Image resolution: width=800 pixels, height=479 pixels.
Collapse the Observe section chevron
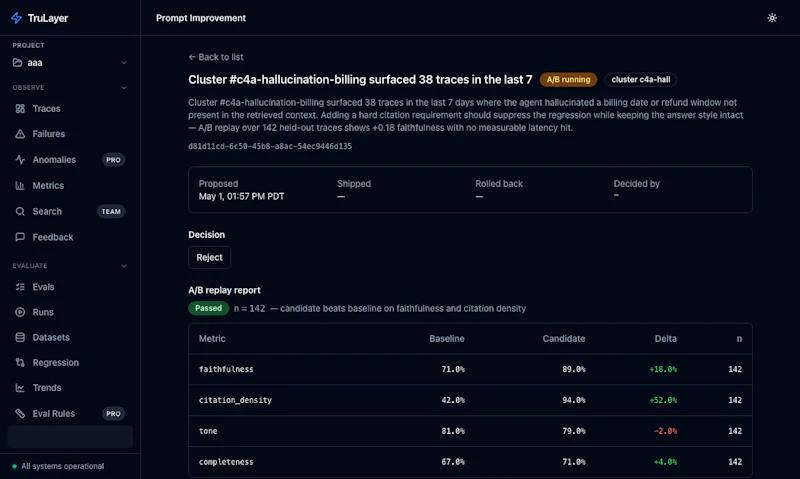click(x=124, y=88)
